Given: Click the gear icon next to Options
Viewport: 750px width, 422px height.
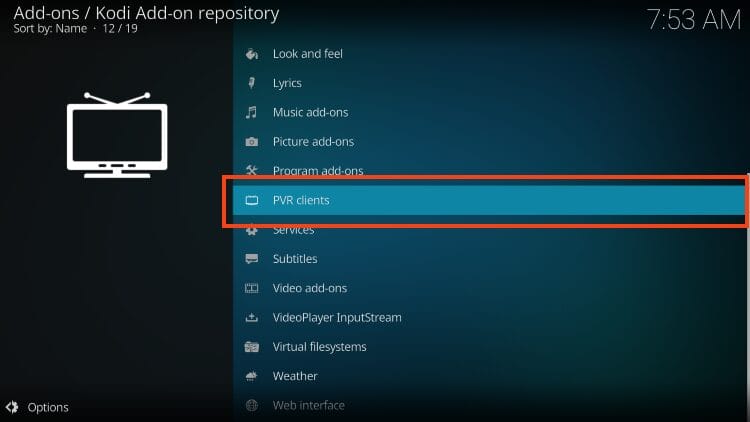Looking at the screenshot, I should [13, 407].
